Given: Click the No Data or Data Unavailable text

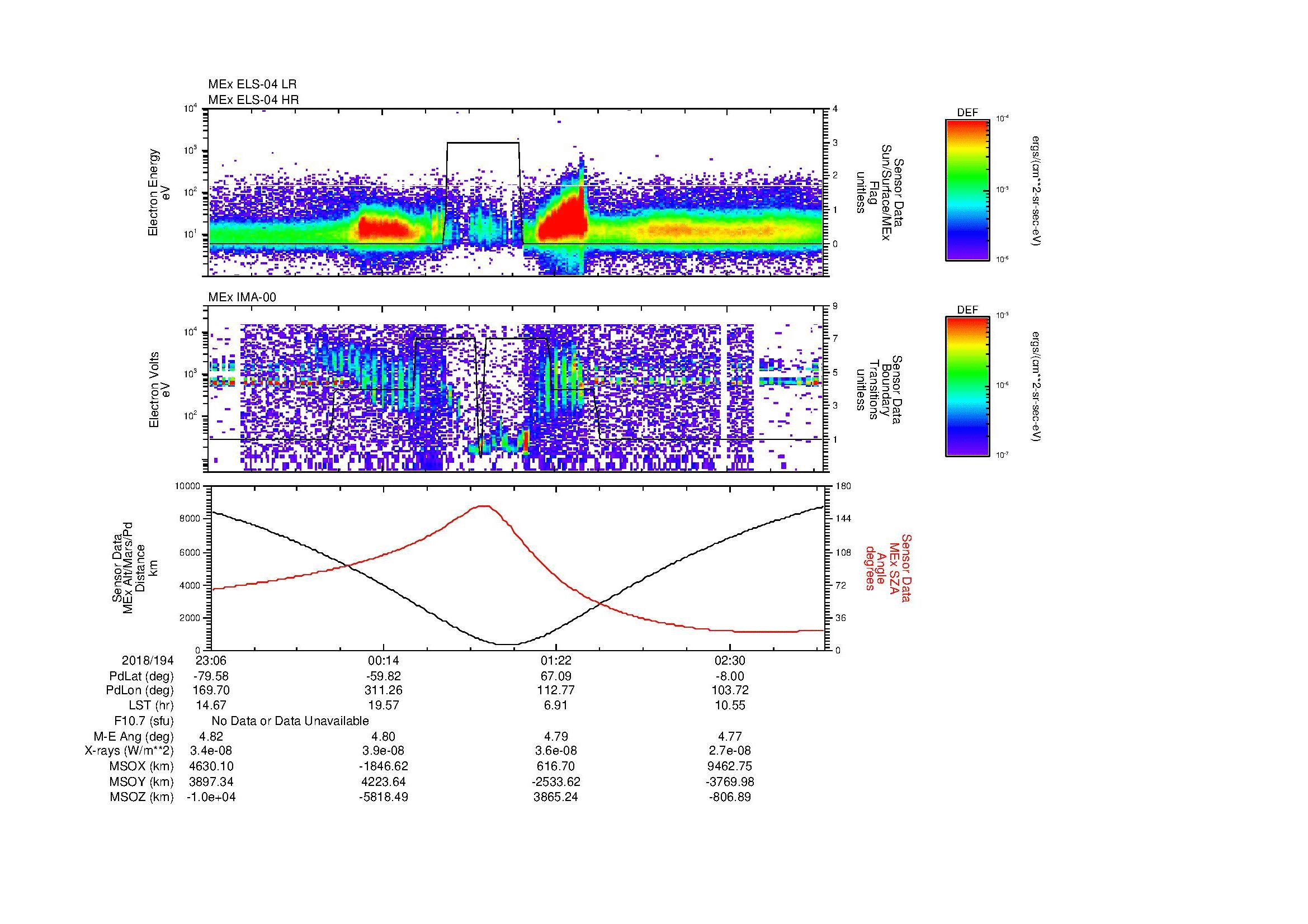Looking at the screenshot, I should (290, 721).
